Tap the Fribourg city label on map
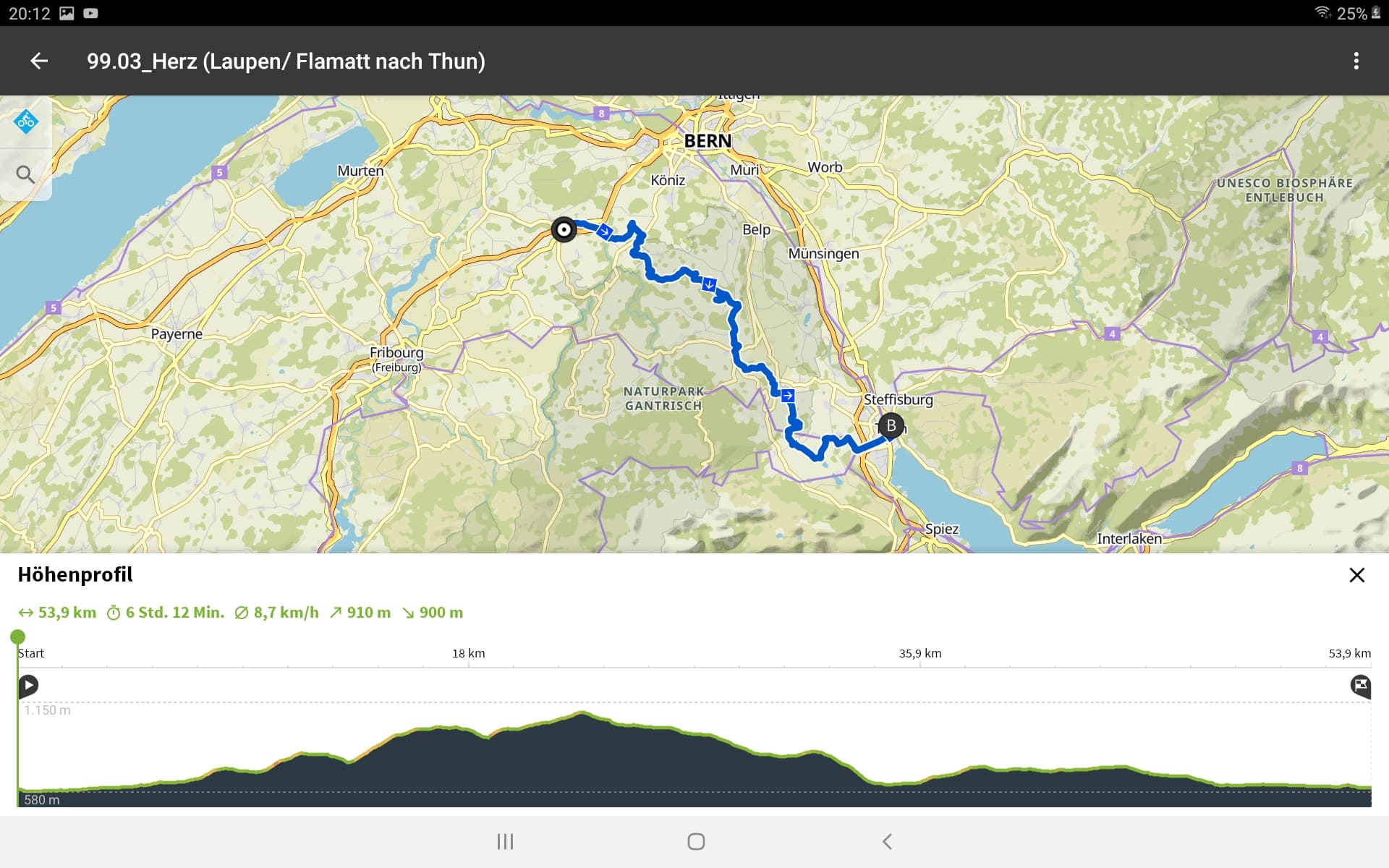The height and width of the screenshot is (868, 1389). [x=396, y=353]
